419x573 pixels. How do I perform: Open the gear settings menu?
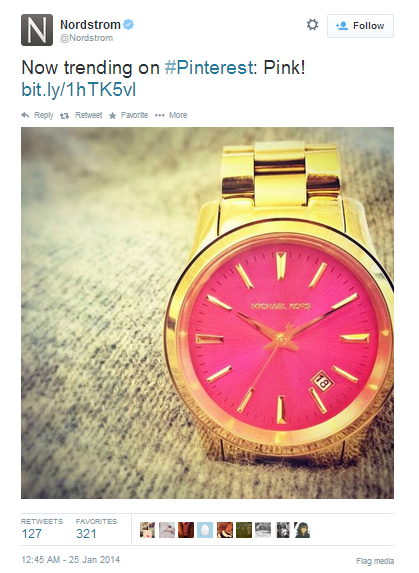[312, 25]
